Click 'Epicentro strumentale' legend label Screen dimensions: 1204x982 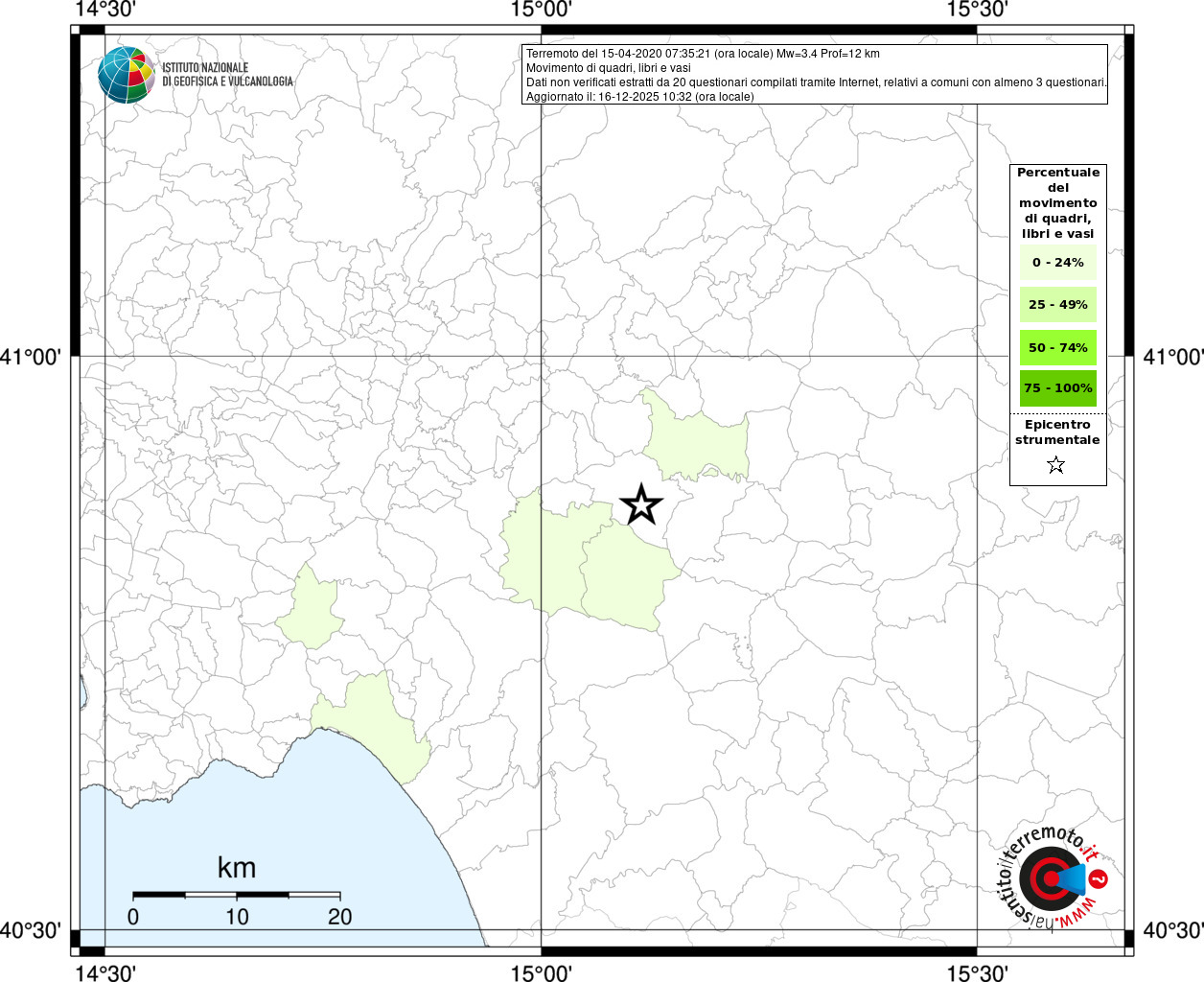pos(1057,432)
